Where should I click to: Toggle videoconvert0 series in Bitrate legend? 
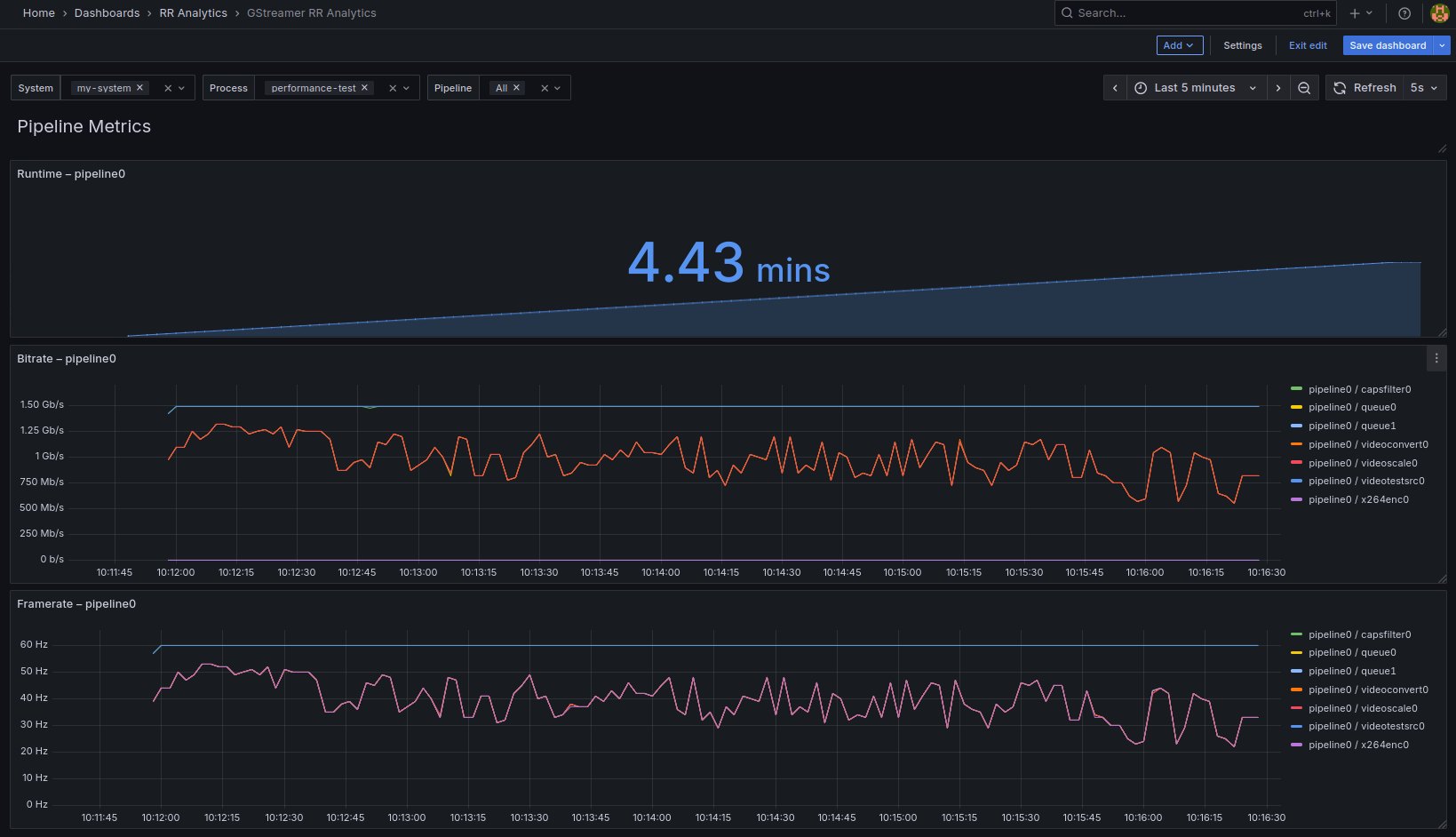coord(1368,444)
